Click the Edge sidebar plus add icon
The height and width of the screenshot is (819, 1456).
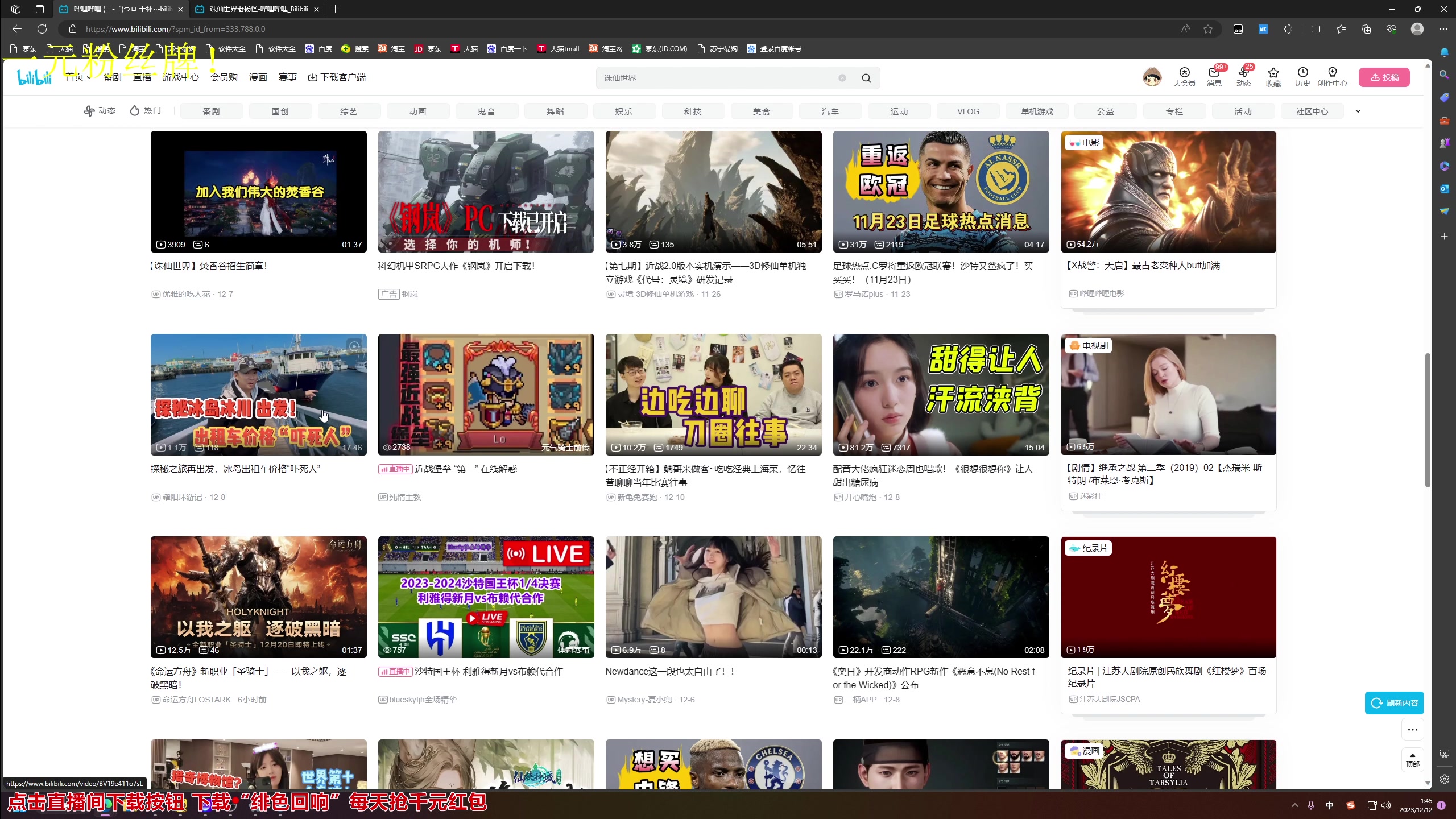pos(1444,236)
